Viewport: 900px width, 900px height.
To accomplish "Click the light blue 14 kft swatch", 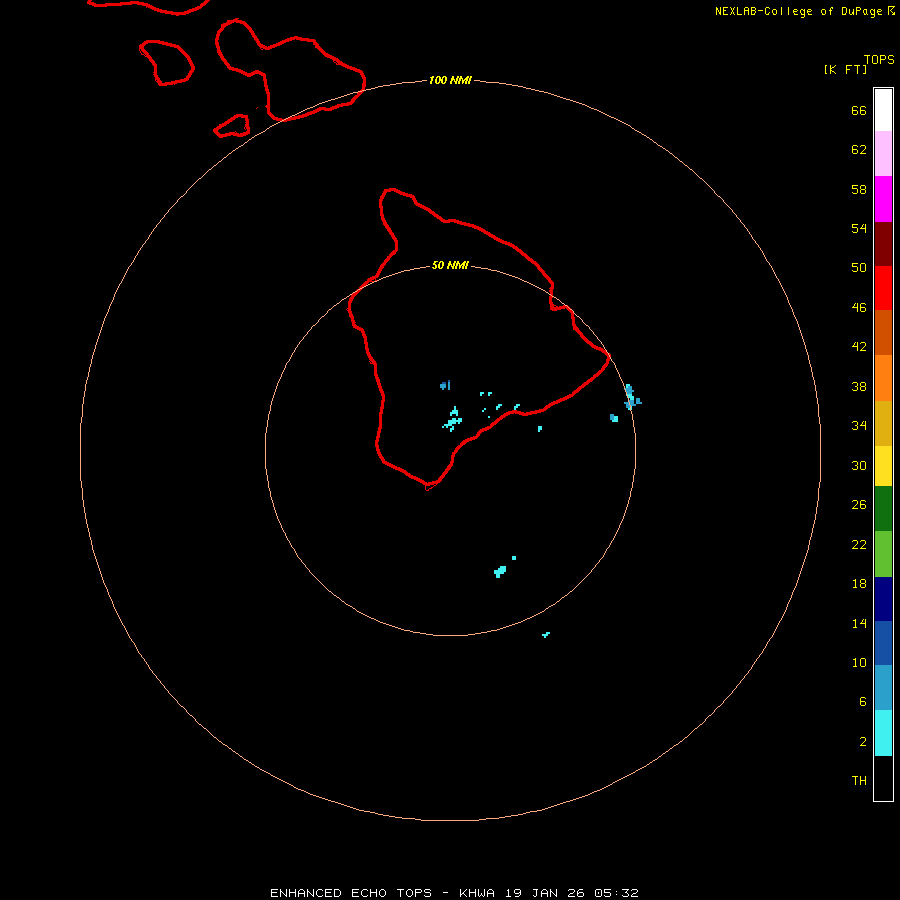I will point(883,687).
